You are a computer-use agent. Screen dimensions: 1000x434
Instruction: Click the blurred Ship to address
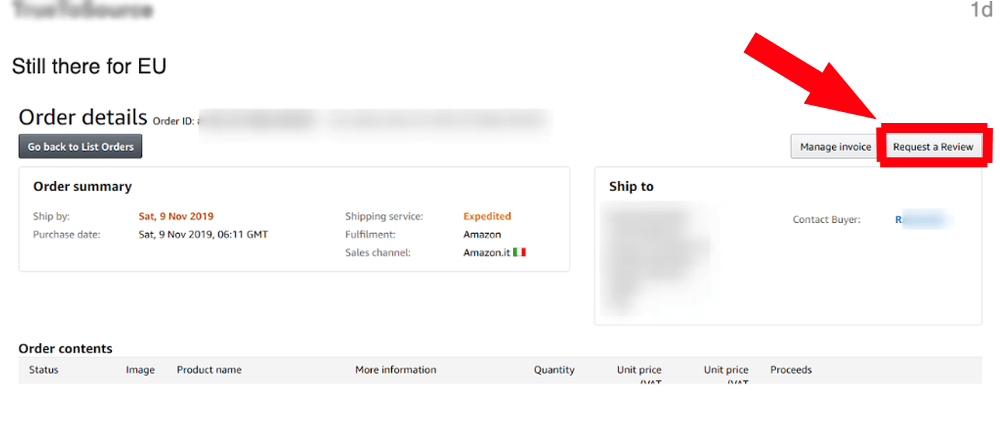pyautogui.click(x=657, y=255)
